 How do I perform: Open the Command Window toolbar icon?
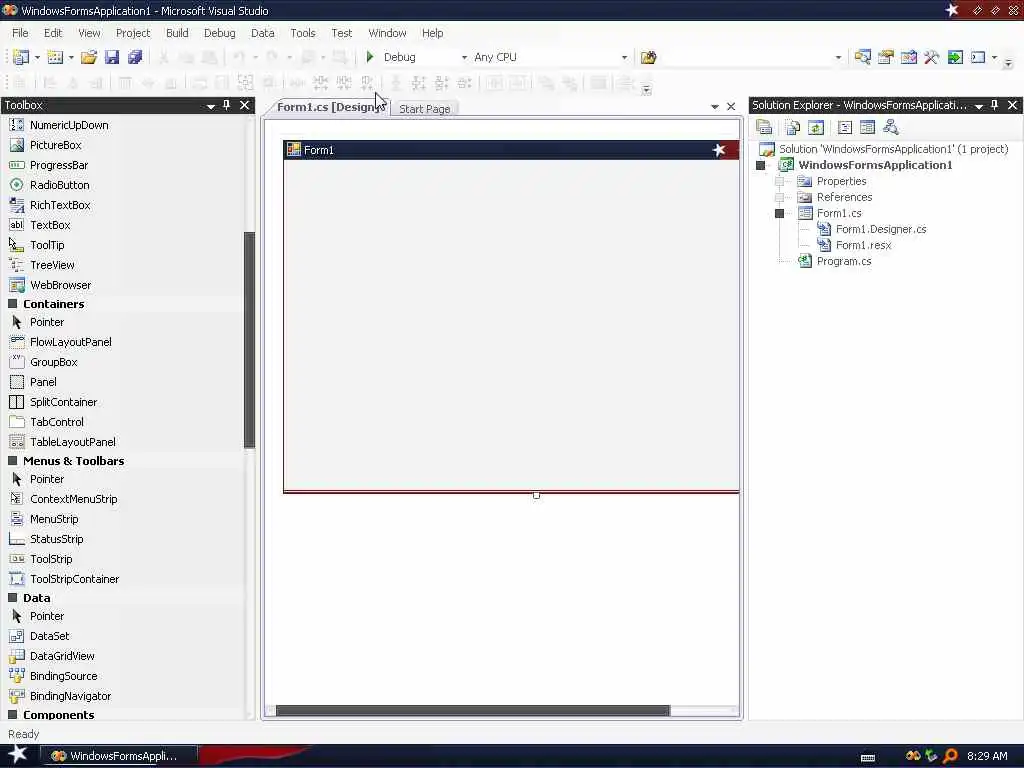978,57
